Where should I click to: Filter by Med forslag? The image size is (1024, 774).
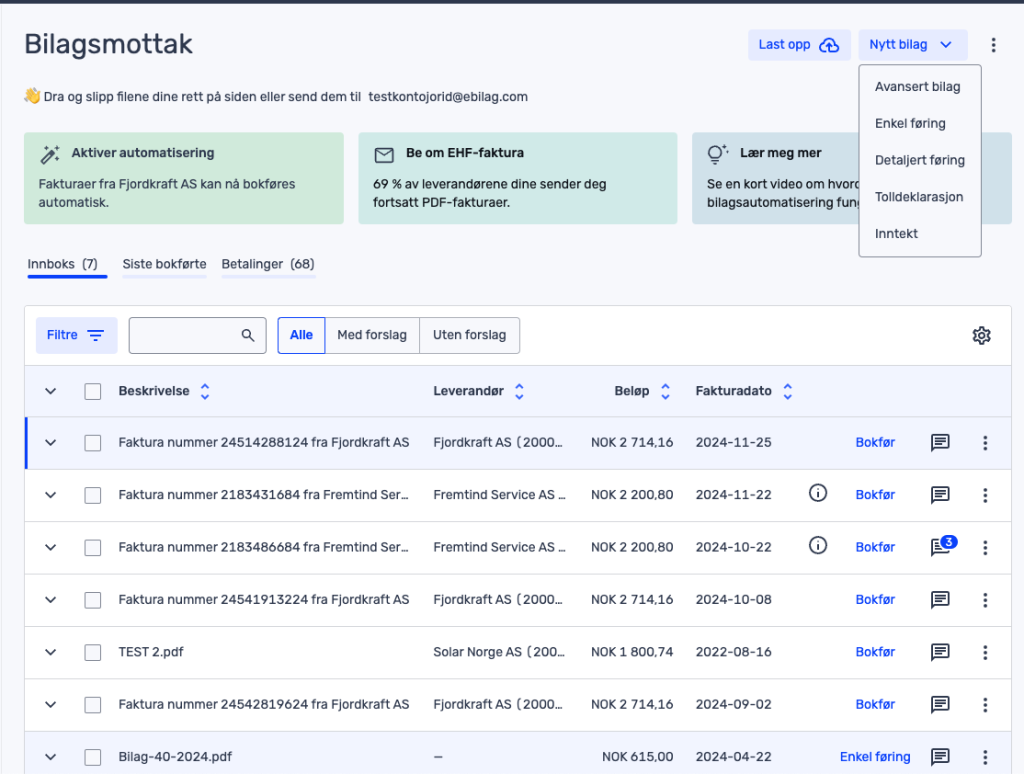click(372, 335)
